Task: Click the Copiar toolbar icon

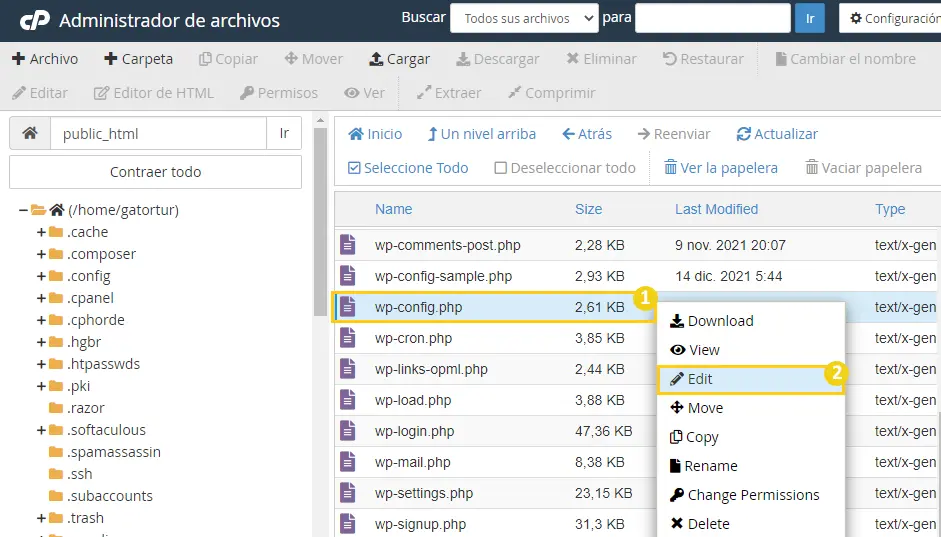Action: click(205, 59)
